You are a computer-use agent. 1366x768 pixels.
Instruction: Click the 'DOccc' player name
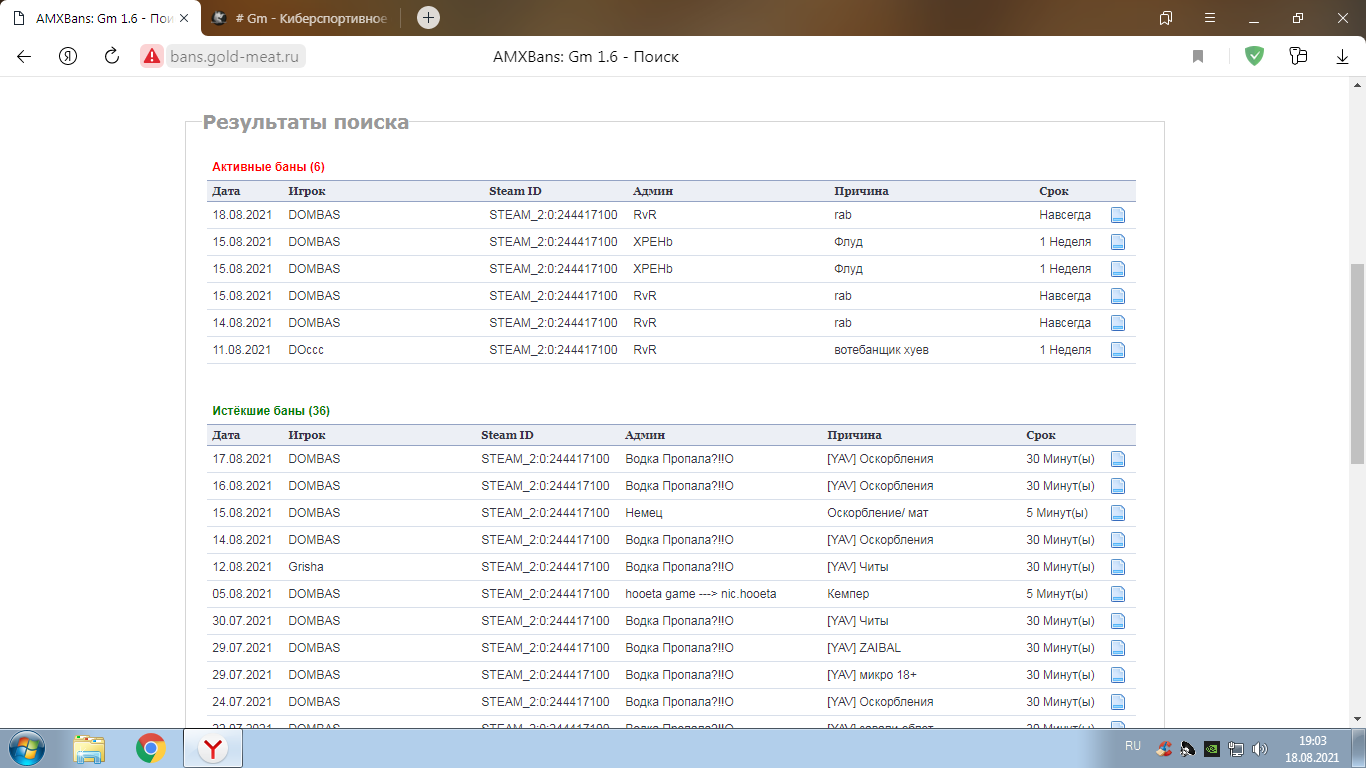pyautogui.click(x=306, y=350)
